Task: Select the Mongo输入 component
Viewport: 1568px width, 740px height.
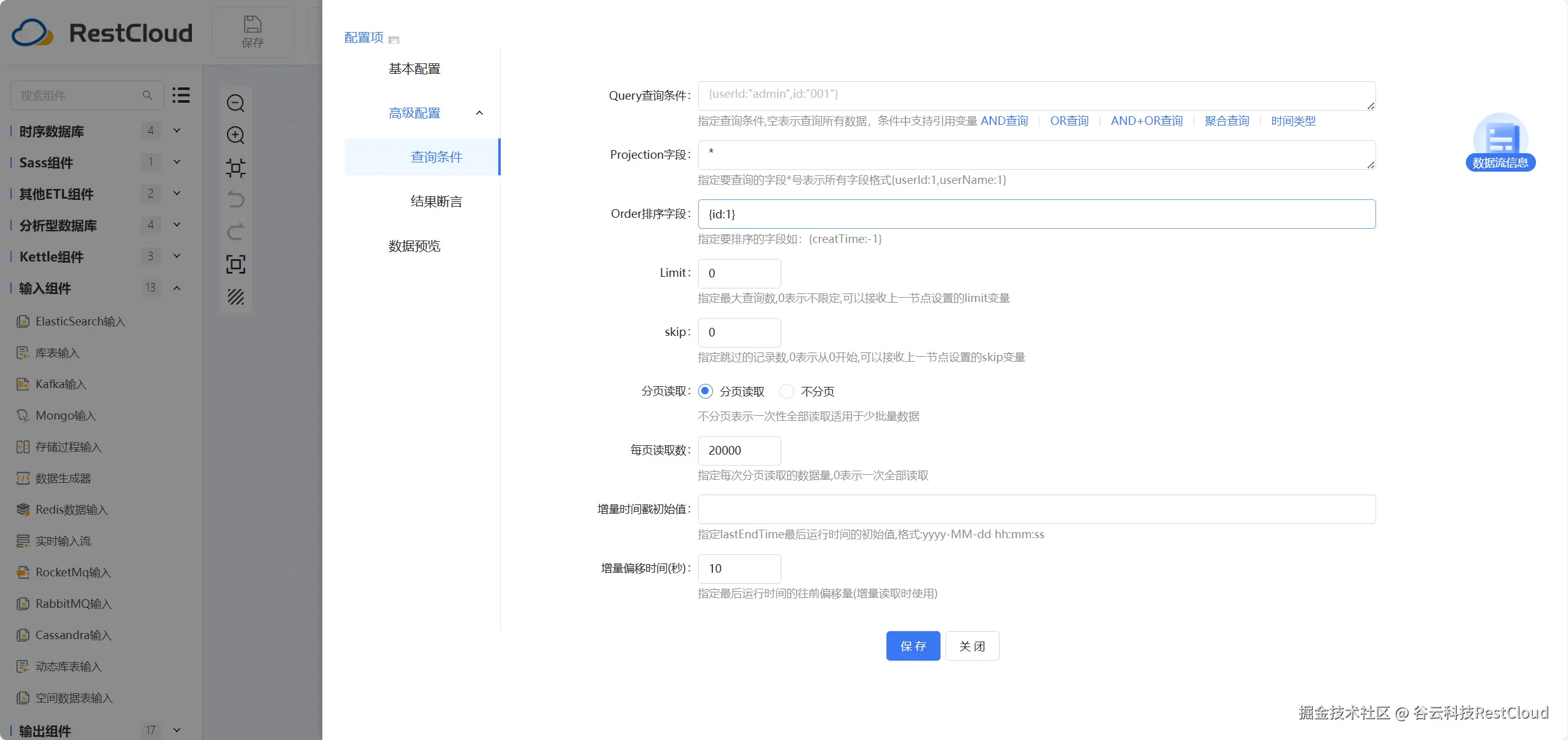Action: [x=56, y=415]
